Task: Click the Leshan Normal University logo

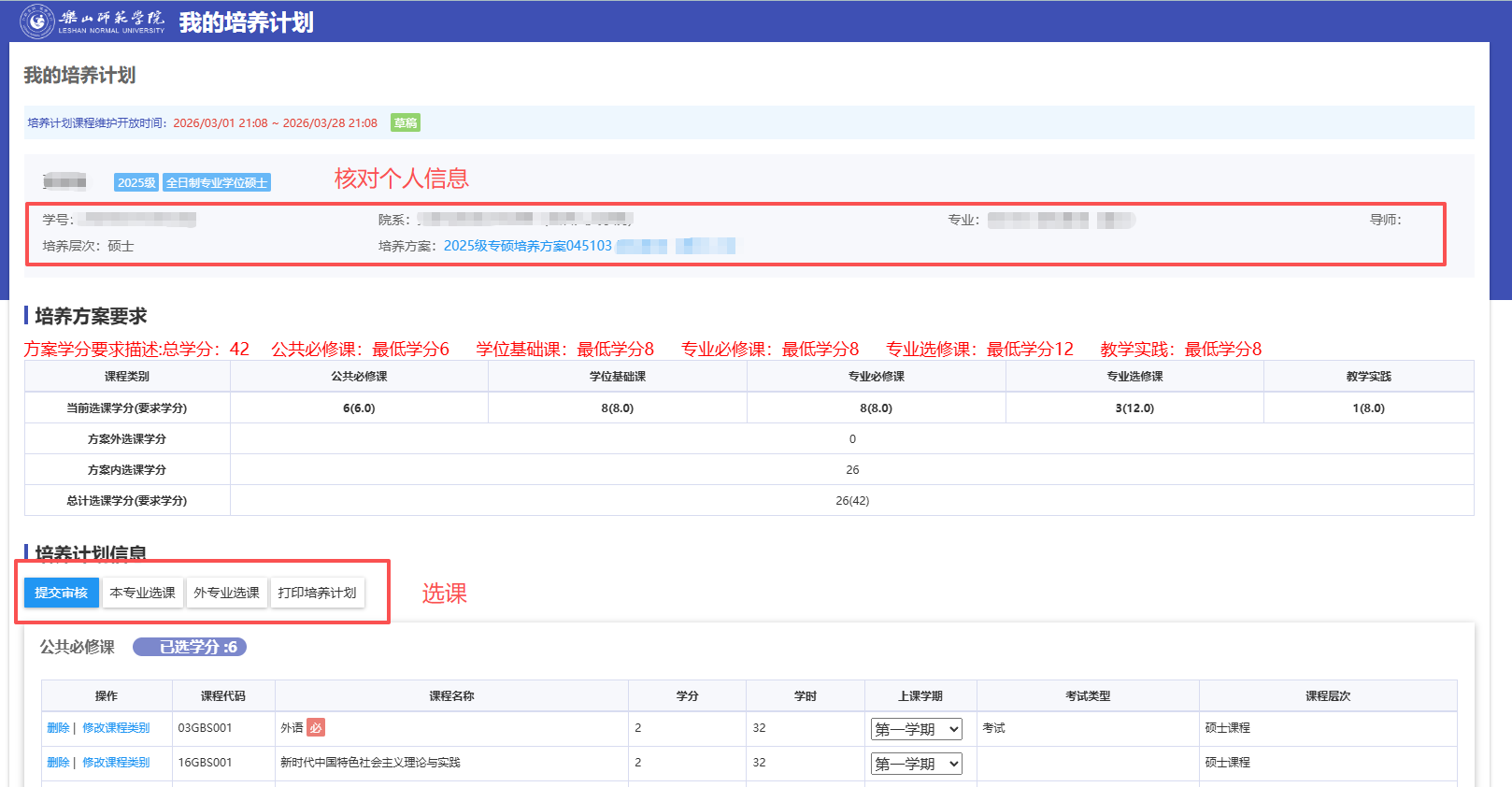Action: 92,21
